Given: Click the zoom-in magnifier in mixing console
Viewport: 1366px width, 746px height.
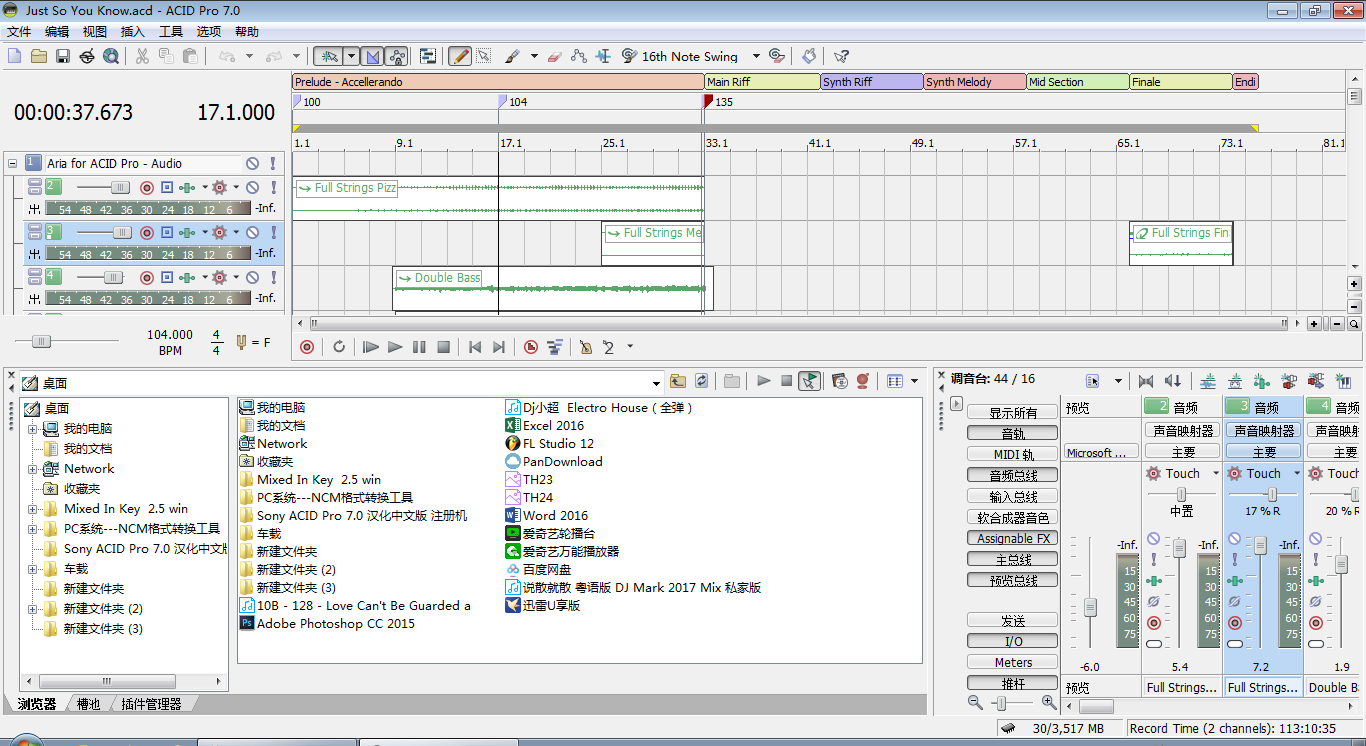Looking at the screenshot, I should [x=1048, y=703].
